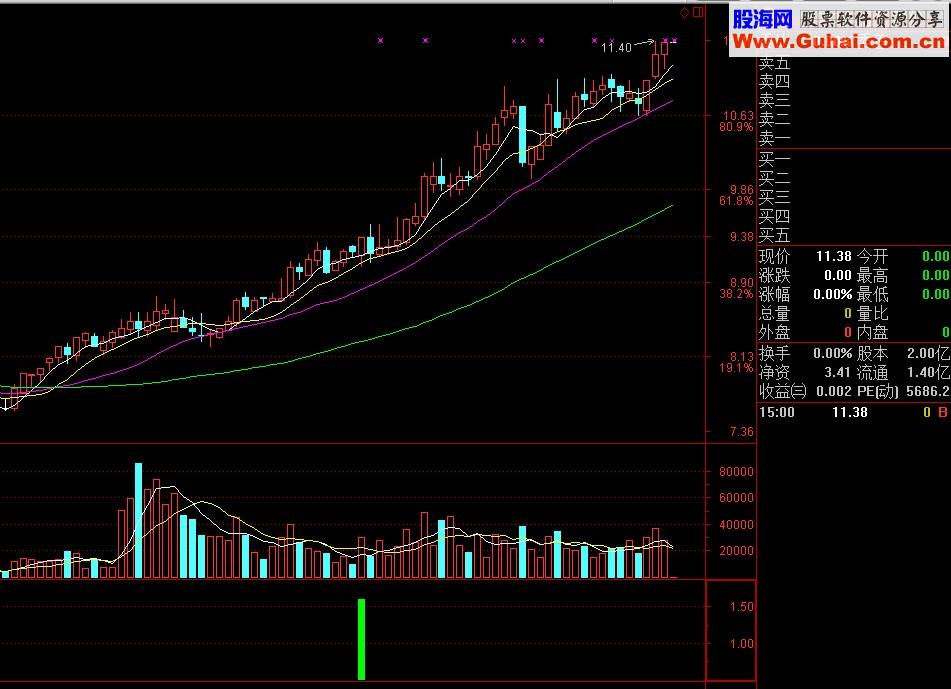Click the 股本 value 2.00亿
The width and height of the screenshot is (951, 689).
[x=929, y=354]
